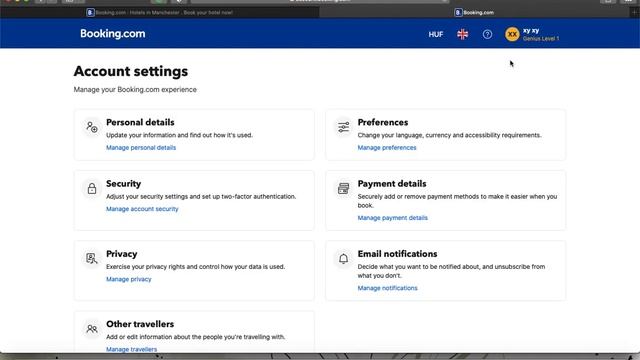The image size is (640, 360).
Task: Open the help question mark icon
Action: [x=487, y=34]
